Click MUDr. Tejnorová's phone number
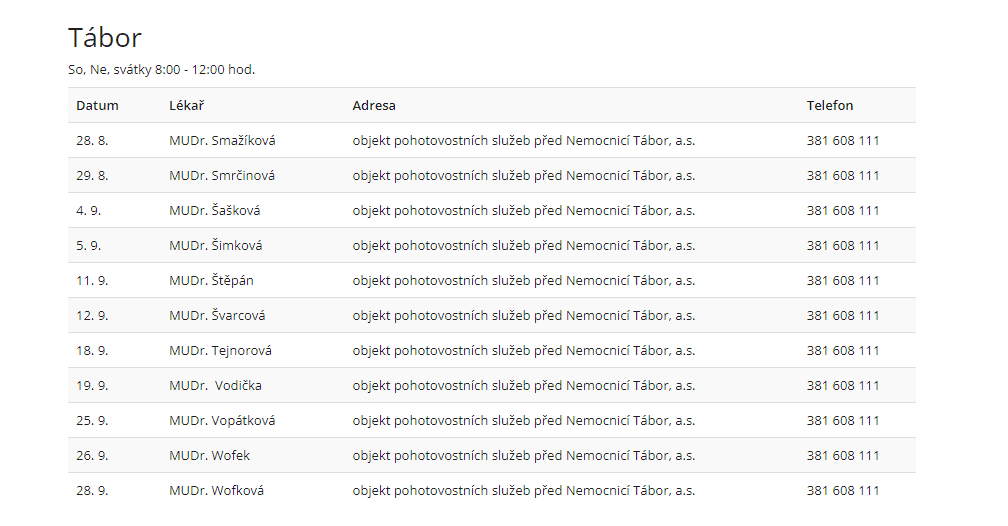Image resolution: width=1008 pixels, height=526 pixels. tap(843, 351)
